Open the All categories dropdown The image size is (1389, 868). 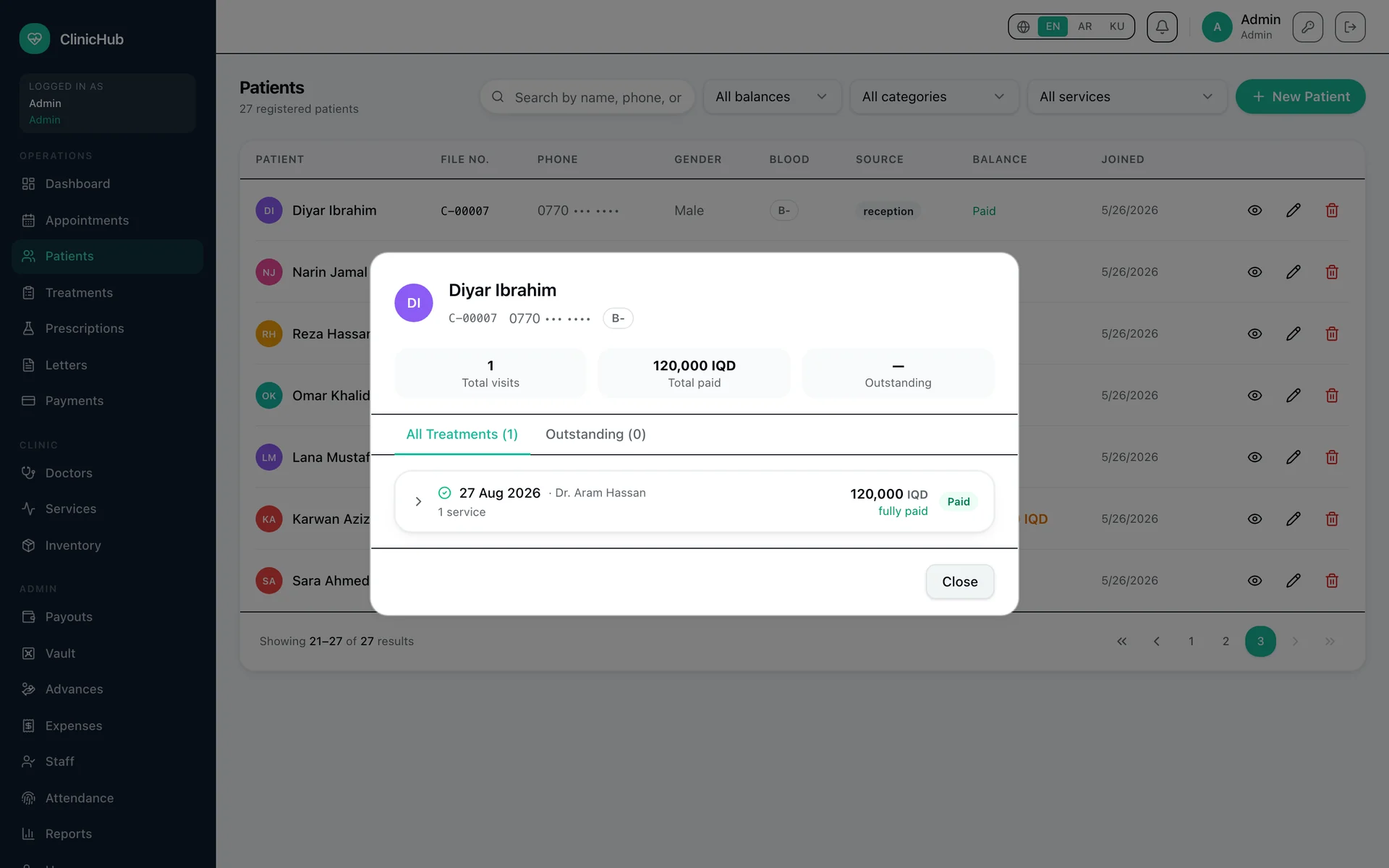(x=934, y=96)
